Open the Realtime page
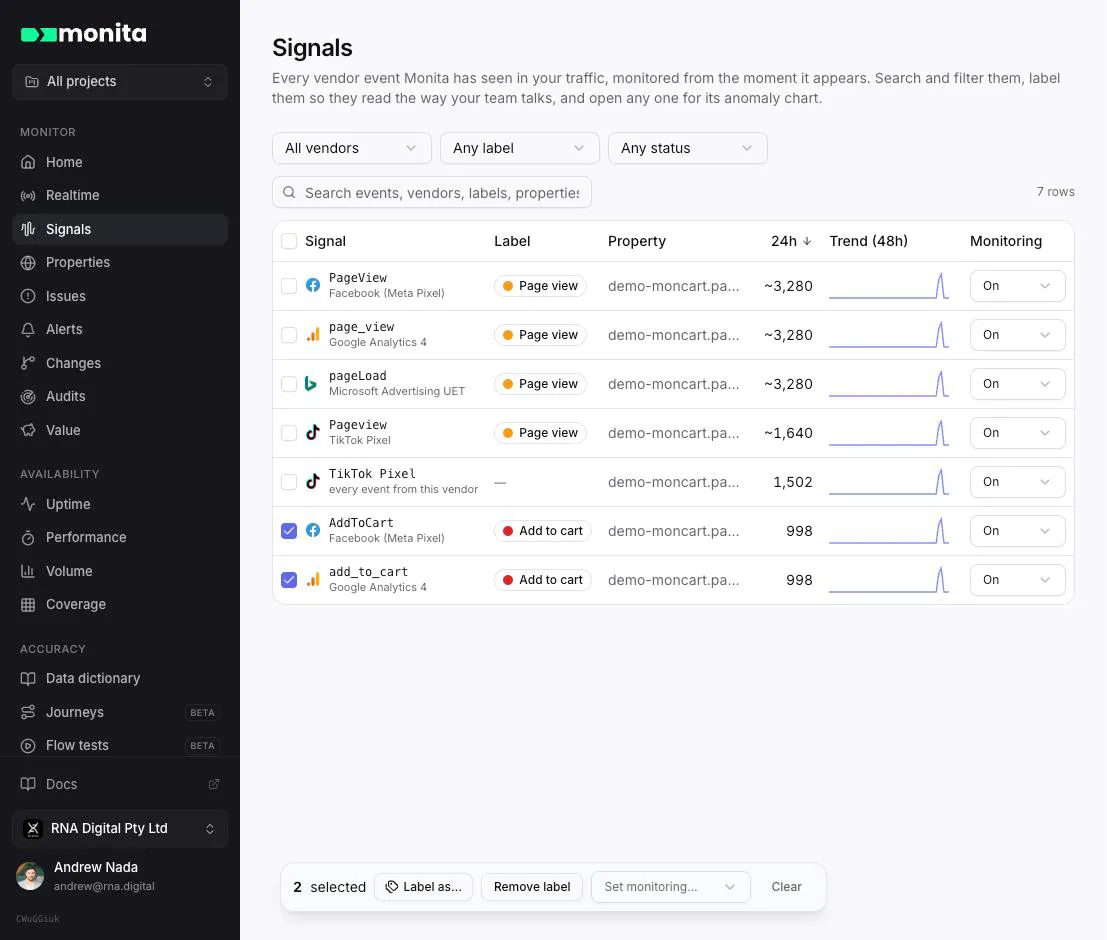 120,196
